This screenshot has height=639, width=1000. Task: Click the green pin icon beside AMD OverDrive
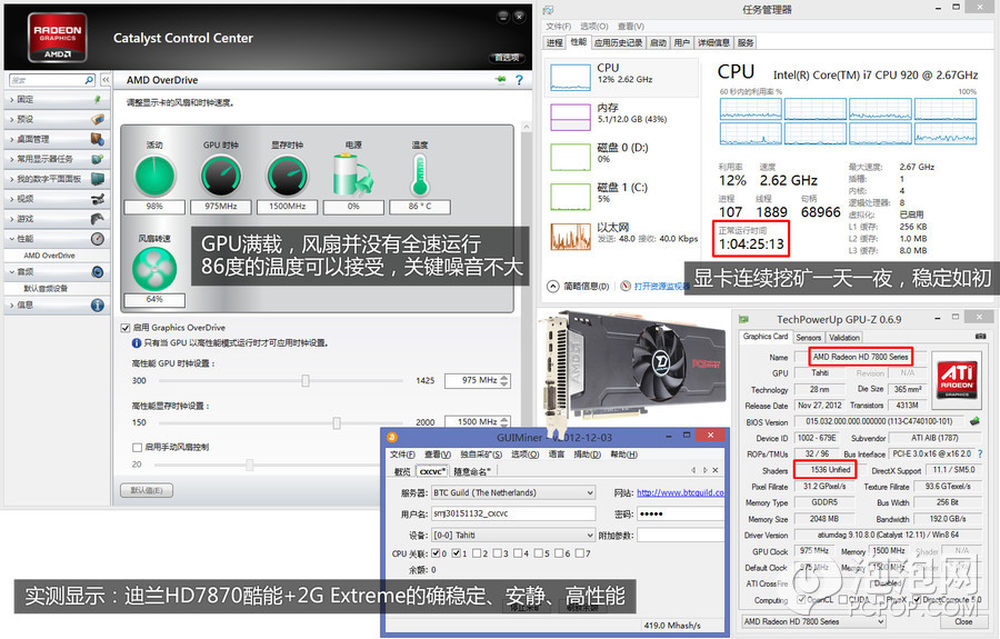point(501,80)
